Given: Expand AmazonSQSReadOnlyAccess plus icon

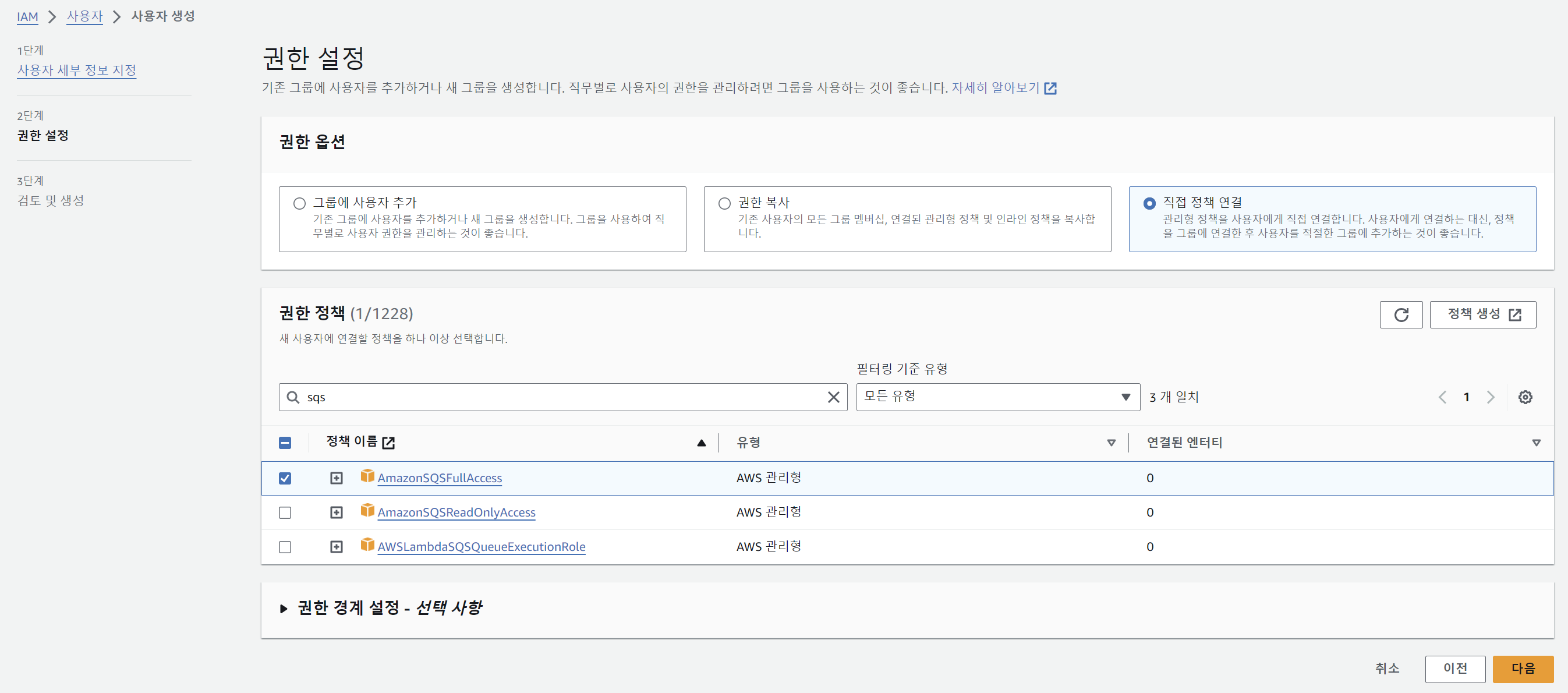Looking at the screenshot, I should tap(336, 512).
